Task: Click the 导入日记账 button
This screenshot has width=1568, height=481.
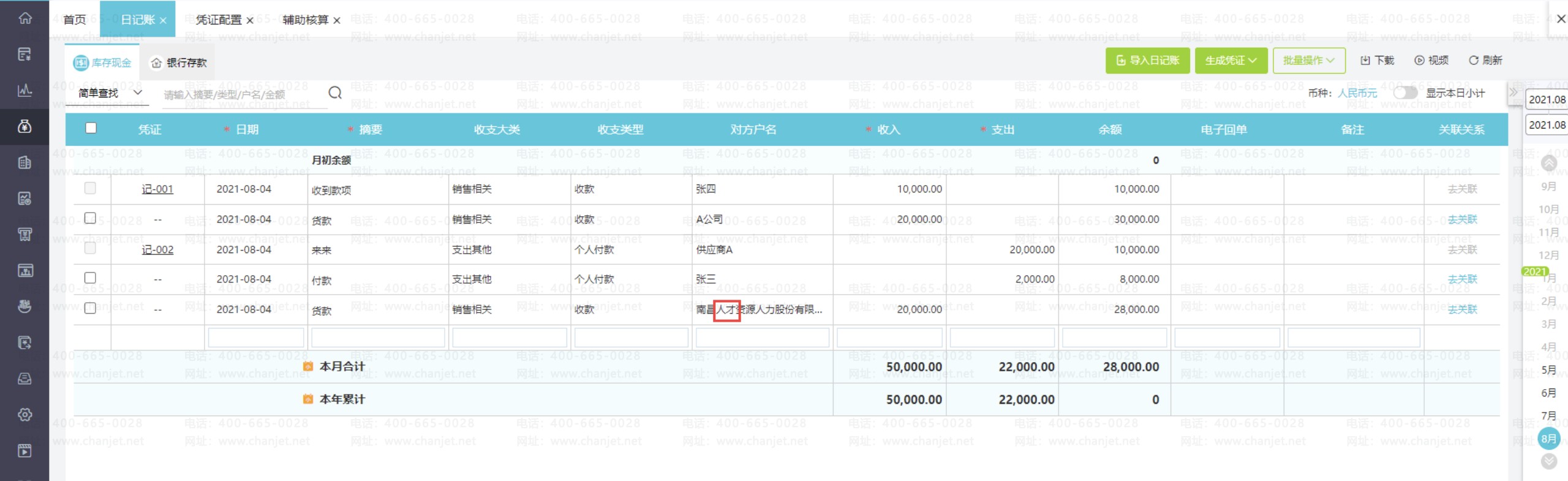Action: pos(1148,61)
